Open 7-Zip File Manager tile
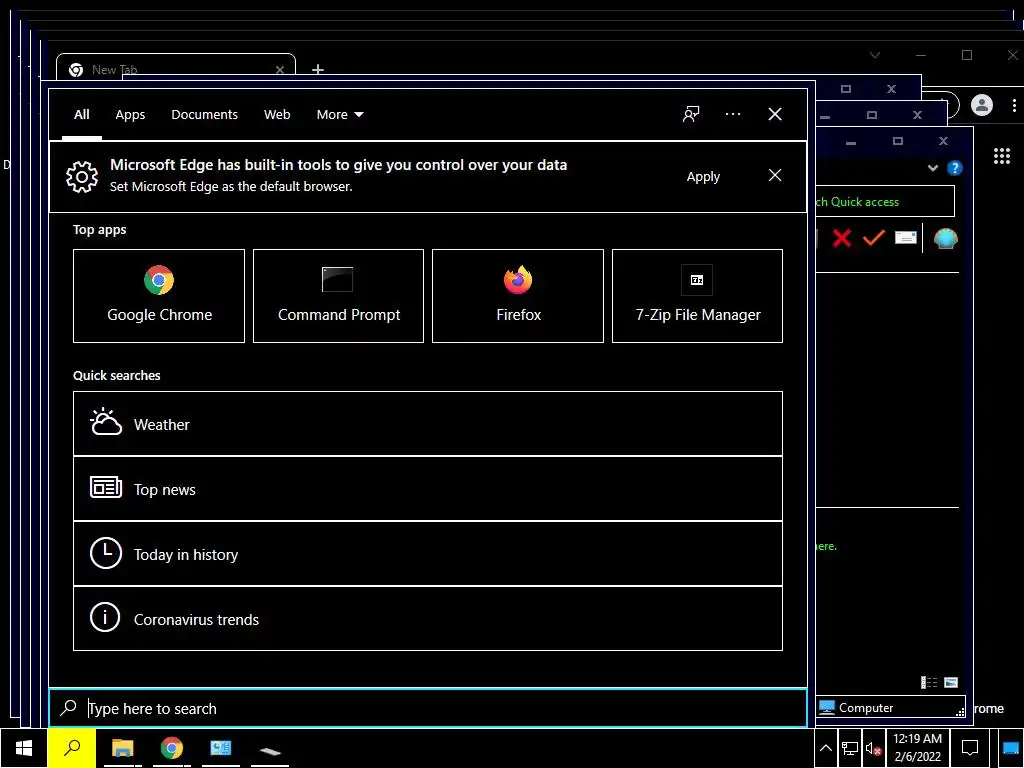This screenshot has width=1024, height=768. coord(697,296)
